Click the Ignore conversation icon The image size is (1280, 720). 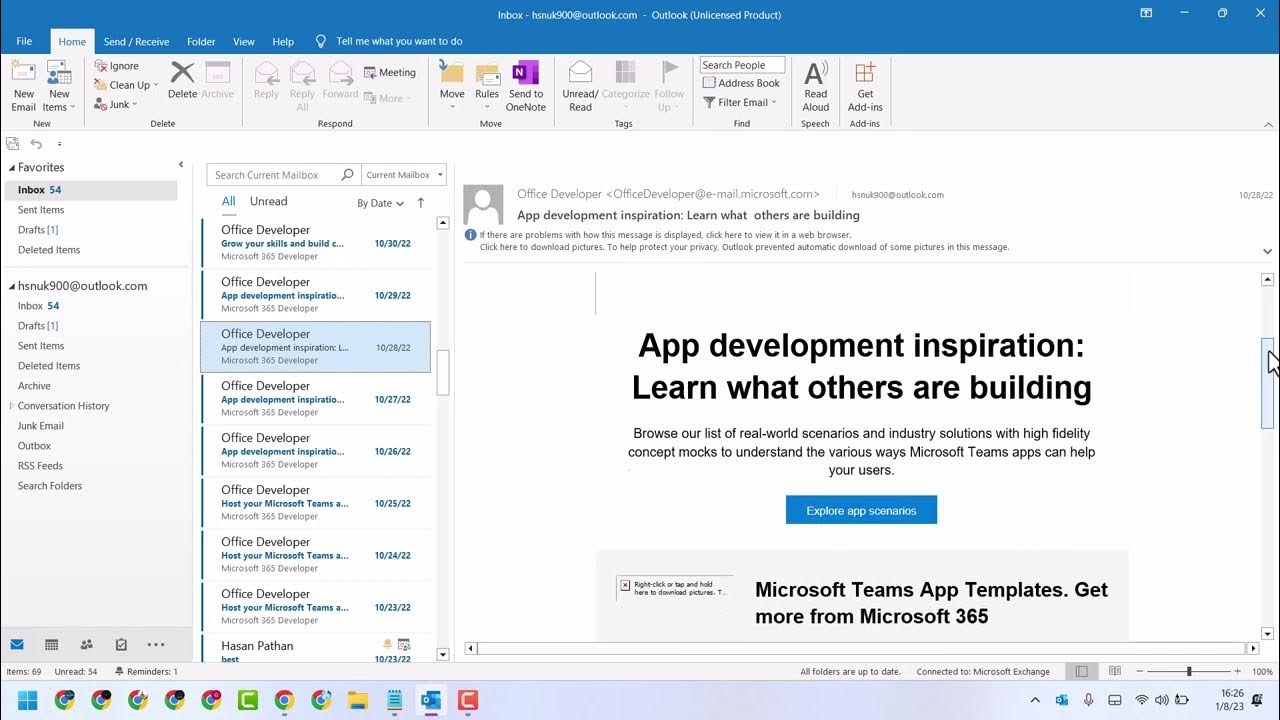(x=117, y=66)
